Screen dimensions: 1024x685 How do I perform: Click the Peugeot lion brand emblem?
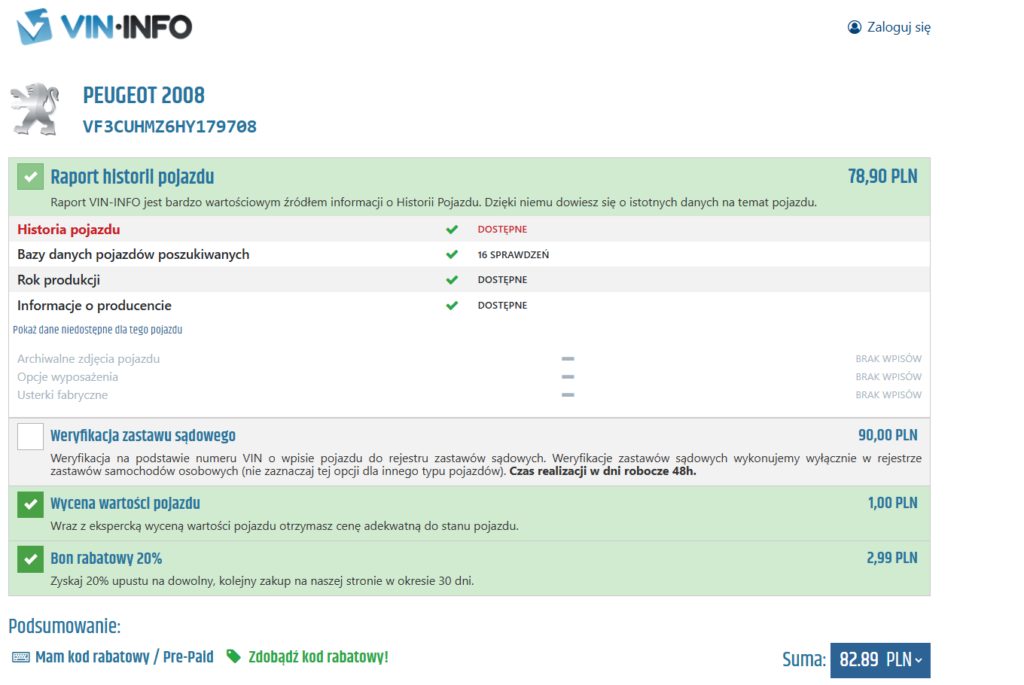36,110
